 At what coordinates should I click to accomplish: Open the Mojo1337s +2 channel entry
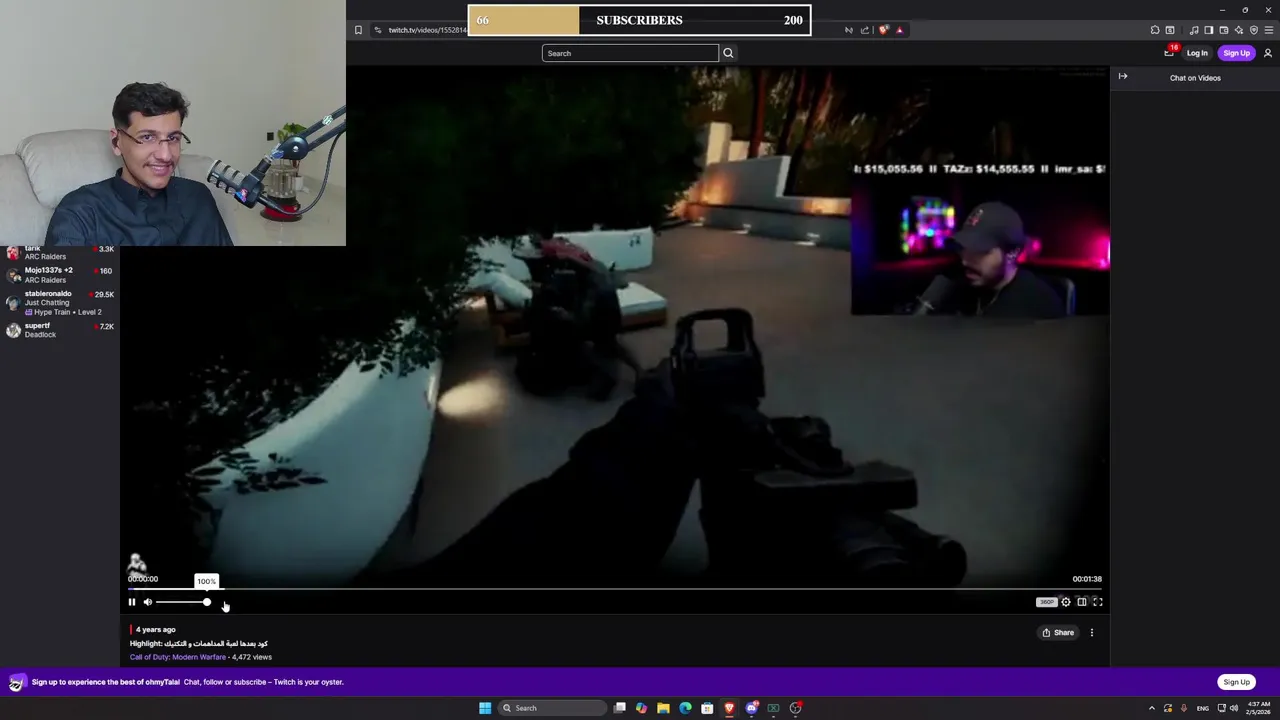coord(60,275)
